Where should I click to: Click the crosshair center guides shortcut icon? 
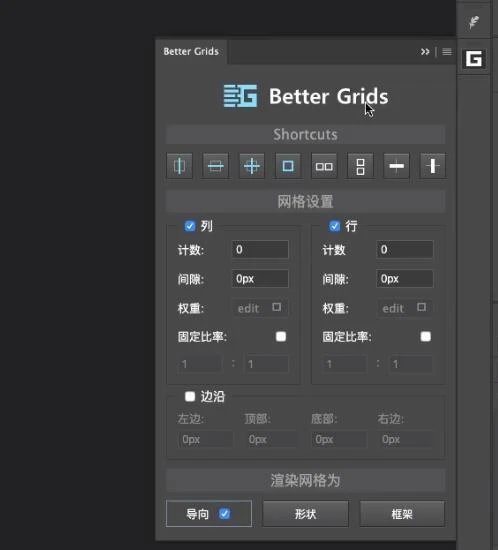coord(252,166)
